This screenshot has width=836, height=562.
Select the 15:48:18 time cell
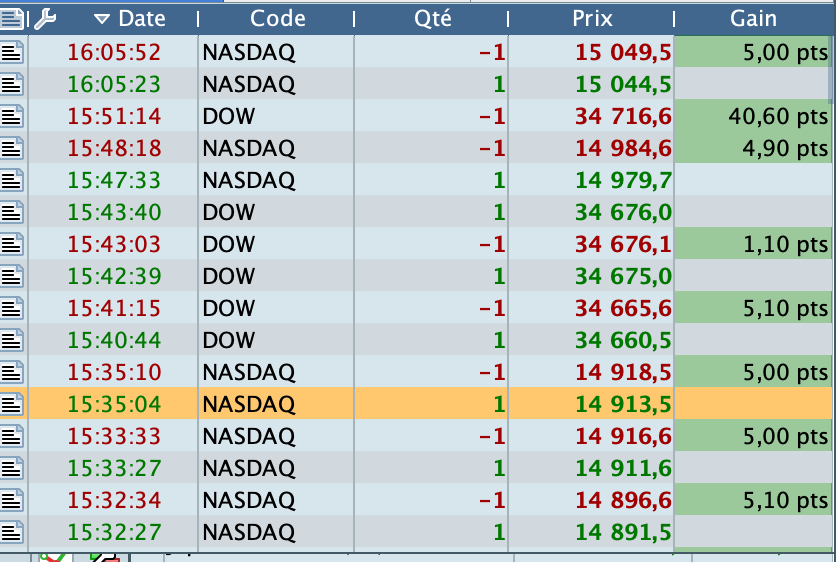(114, 148)
